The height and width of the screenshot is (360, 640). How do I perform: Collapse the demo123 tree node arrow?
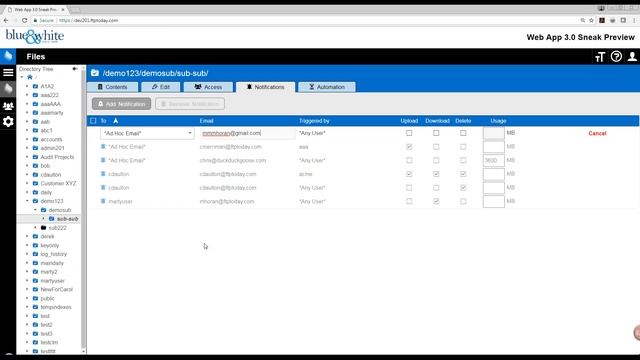coord(27,201)
